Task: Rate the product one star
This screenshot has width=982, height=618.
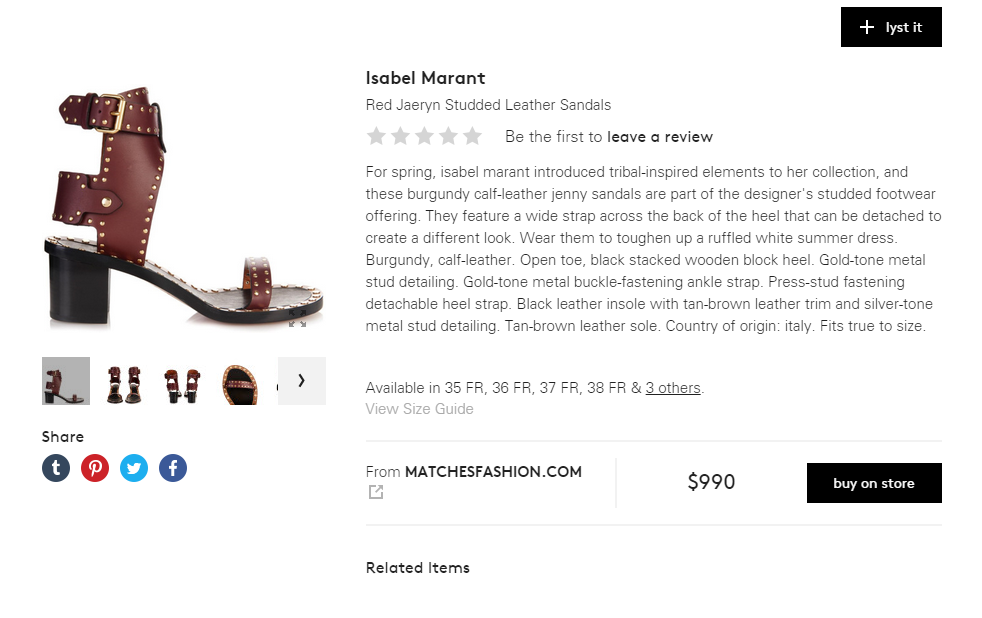Action: (x=377, y=136)
